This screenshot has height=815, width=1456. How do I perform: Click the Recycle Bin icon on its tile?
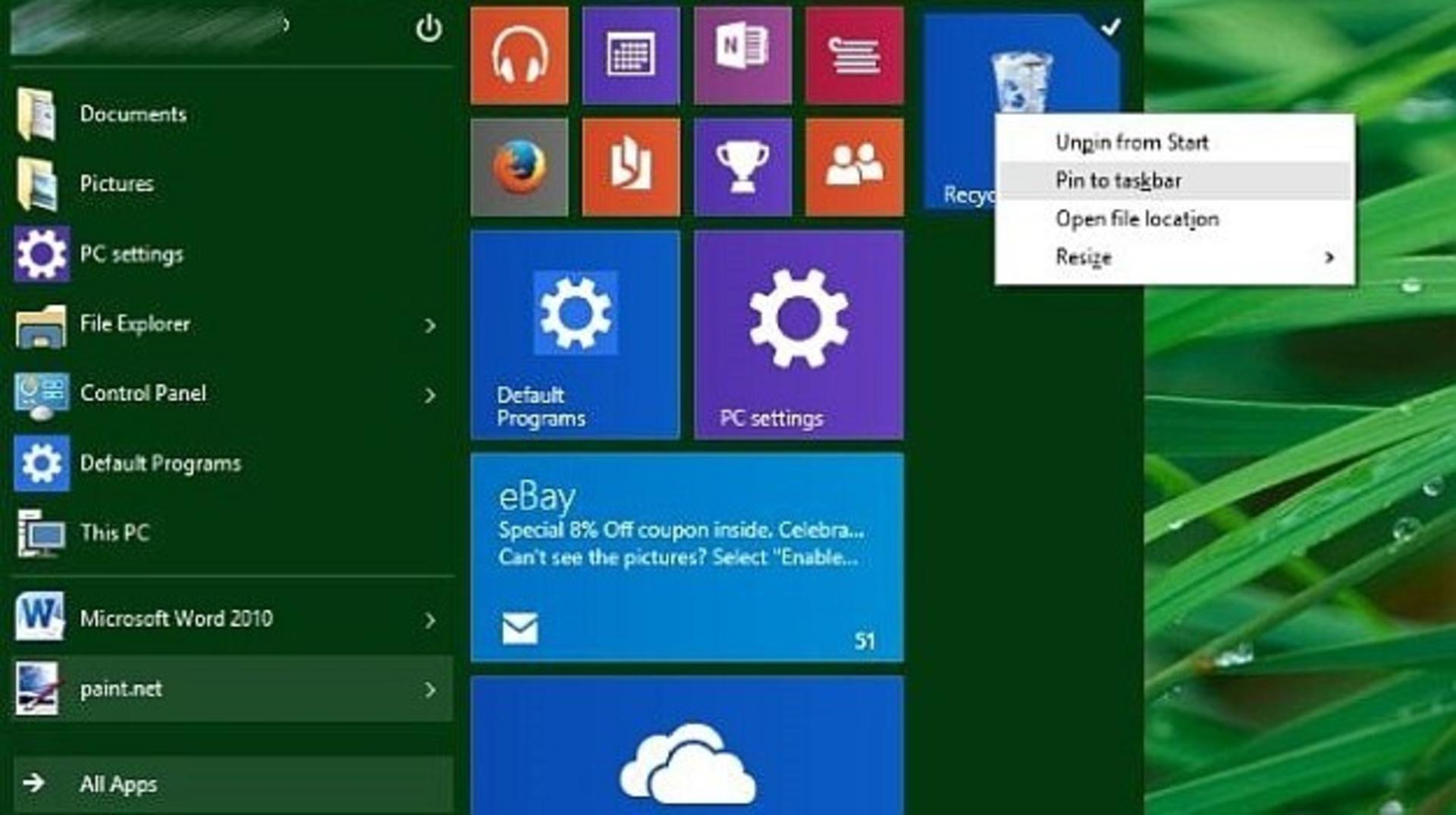[1021, 80]
